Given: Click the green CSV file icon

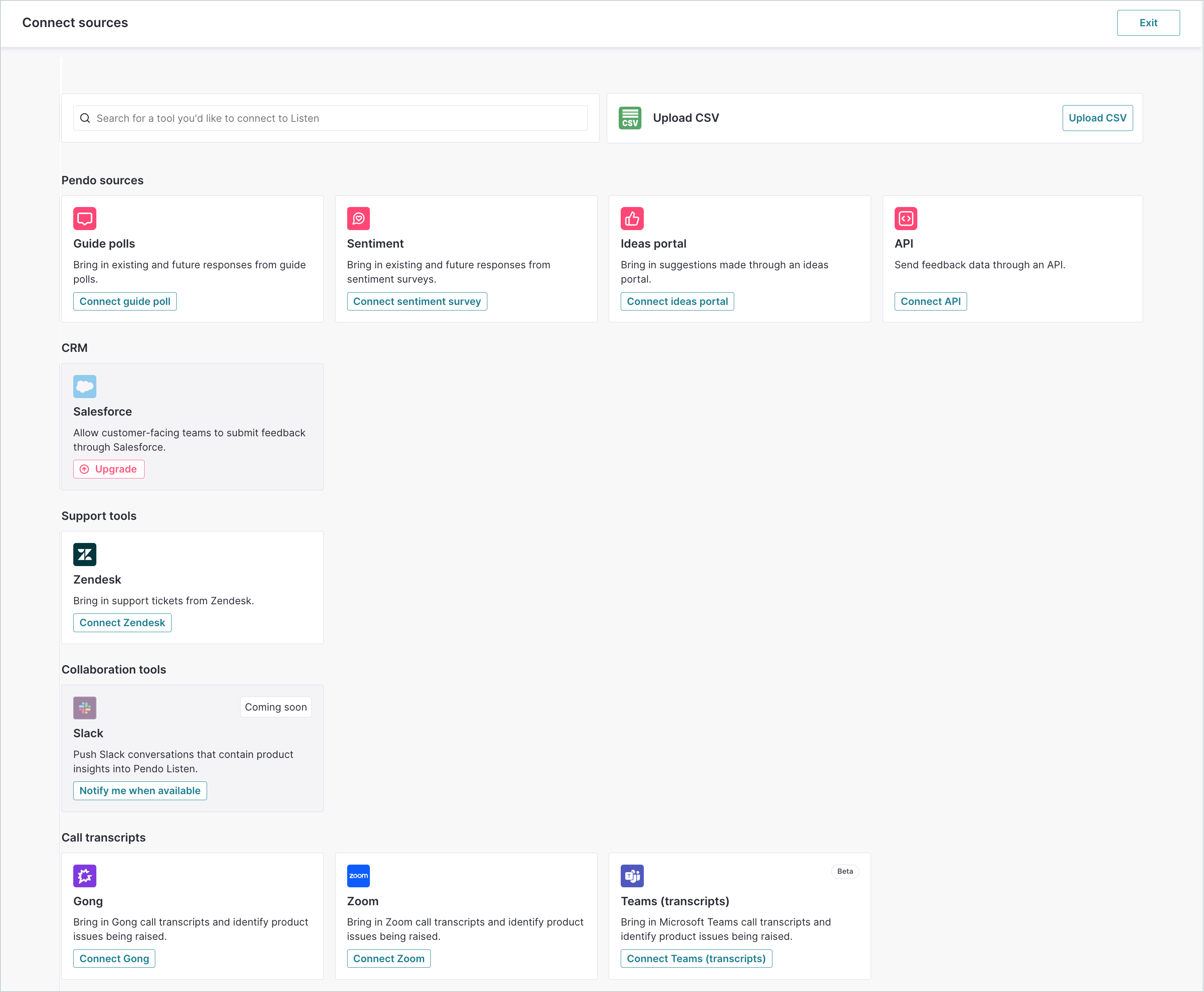Looking at the screenshot, I should click(x=630, y=118).
